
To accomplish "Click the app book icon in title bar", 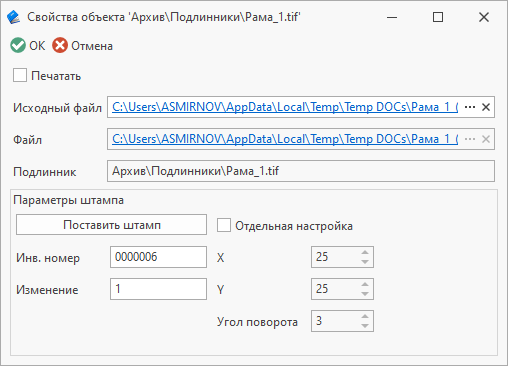I will click(x=14, y=17).
